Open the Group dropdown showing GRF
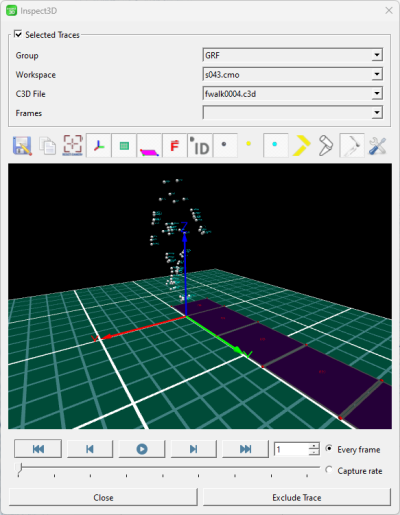 tap(293, 55)
